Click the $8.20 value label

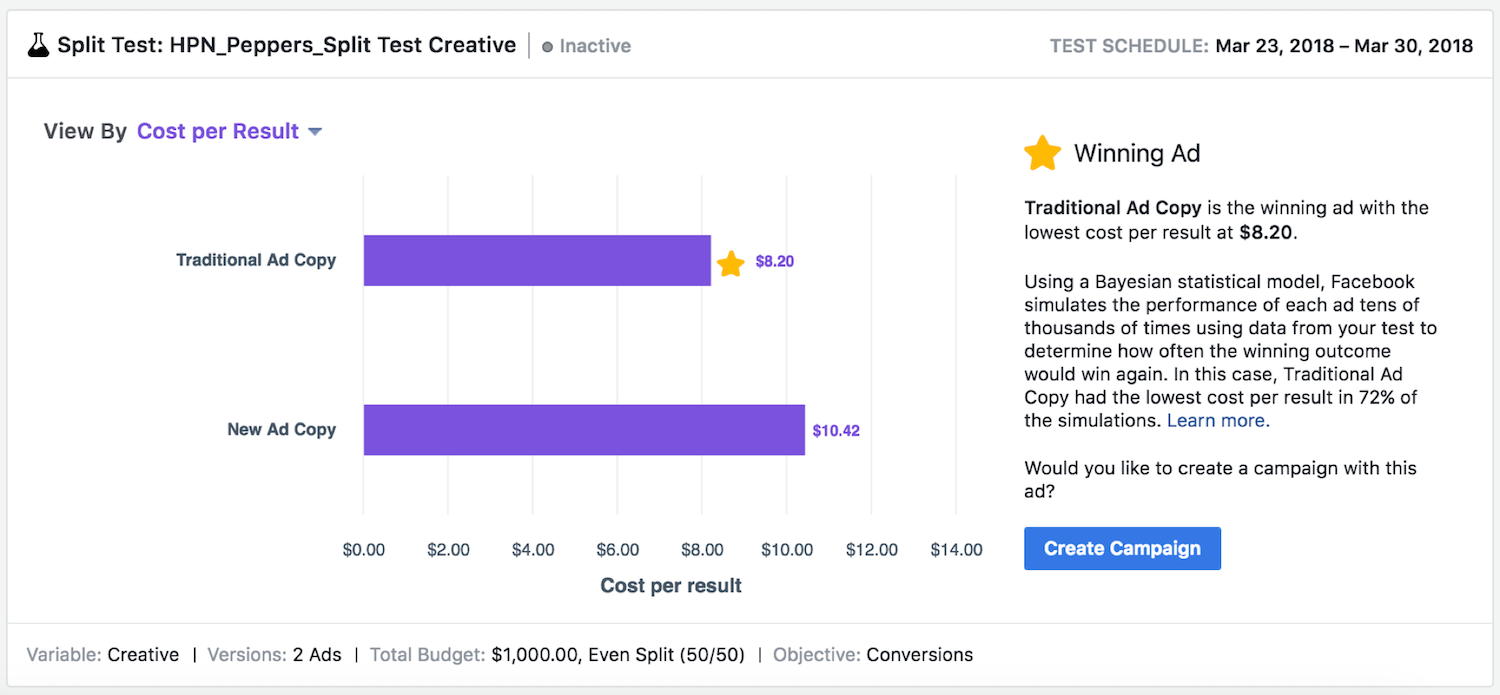[x=773, y=261]
